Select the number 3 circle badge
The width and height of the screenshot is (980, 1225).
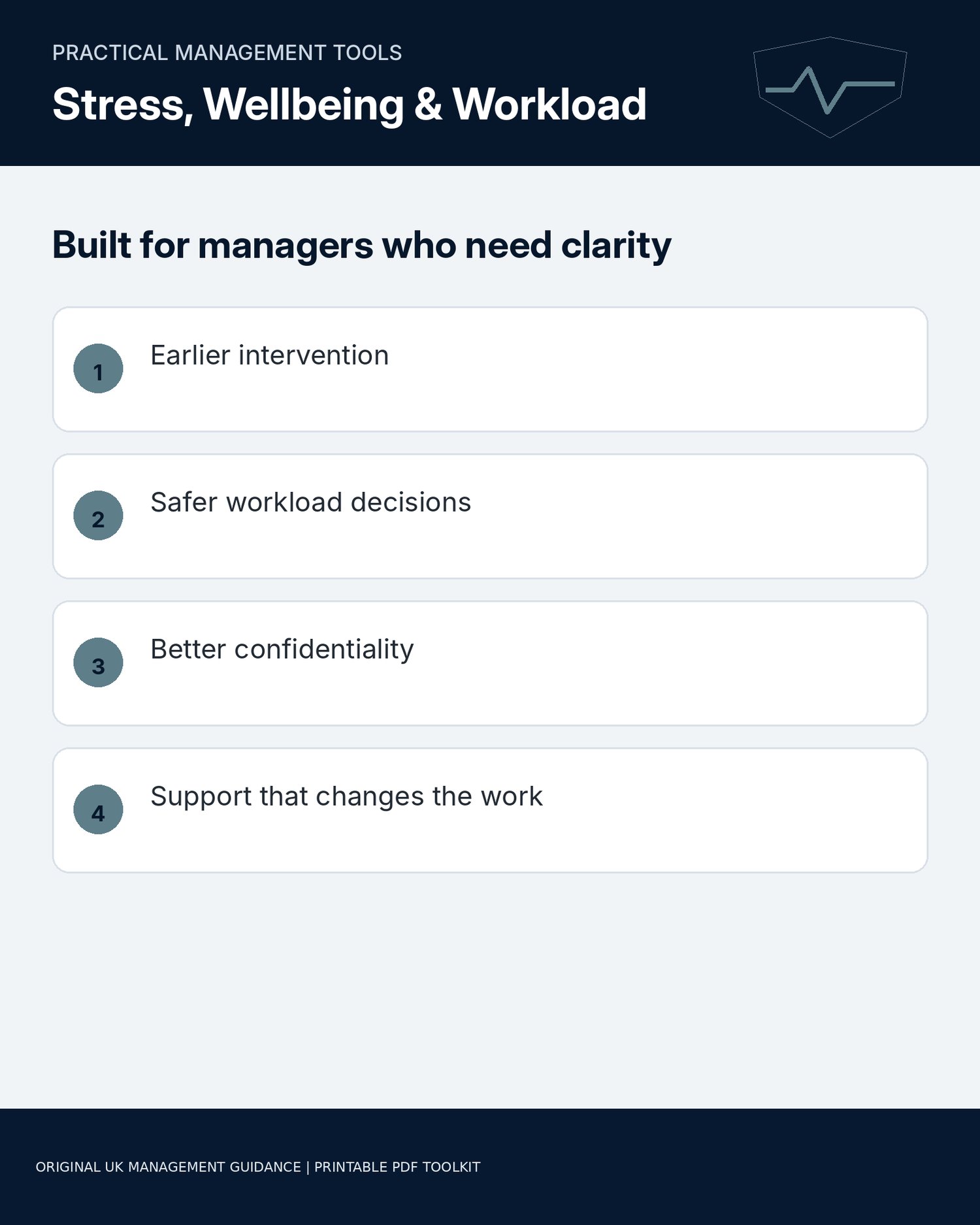point(98,662)
